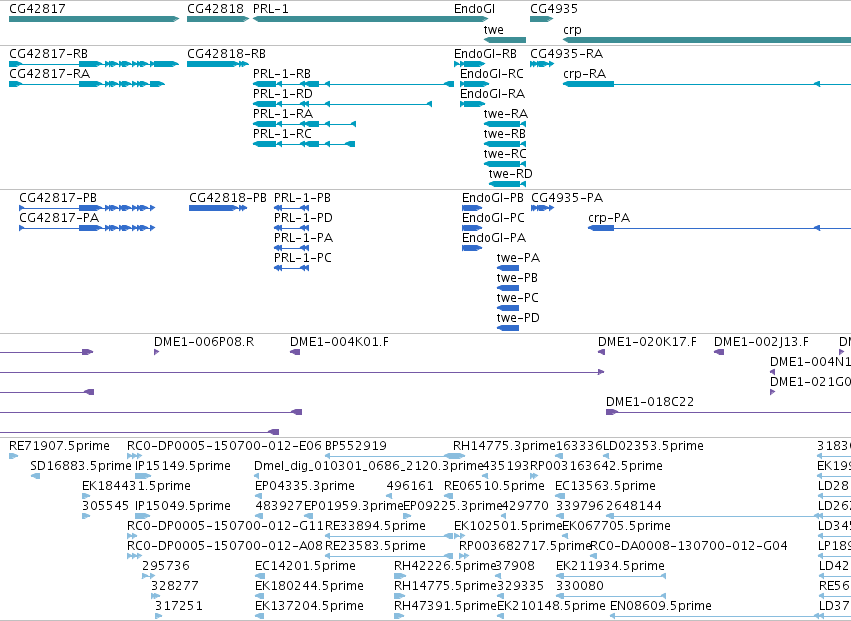Click the EndoGI-PA protein label
The width and height of the screenshot is (851, 621).
(x=494, y=238)
